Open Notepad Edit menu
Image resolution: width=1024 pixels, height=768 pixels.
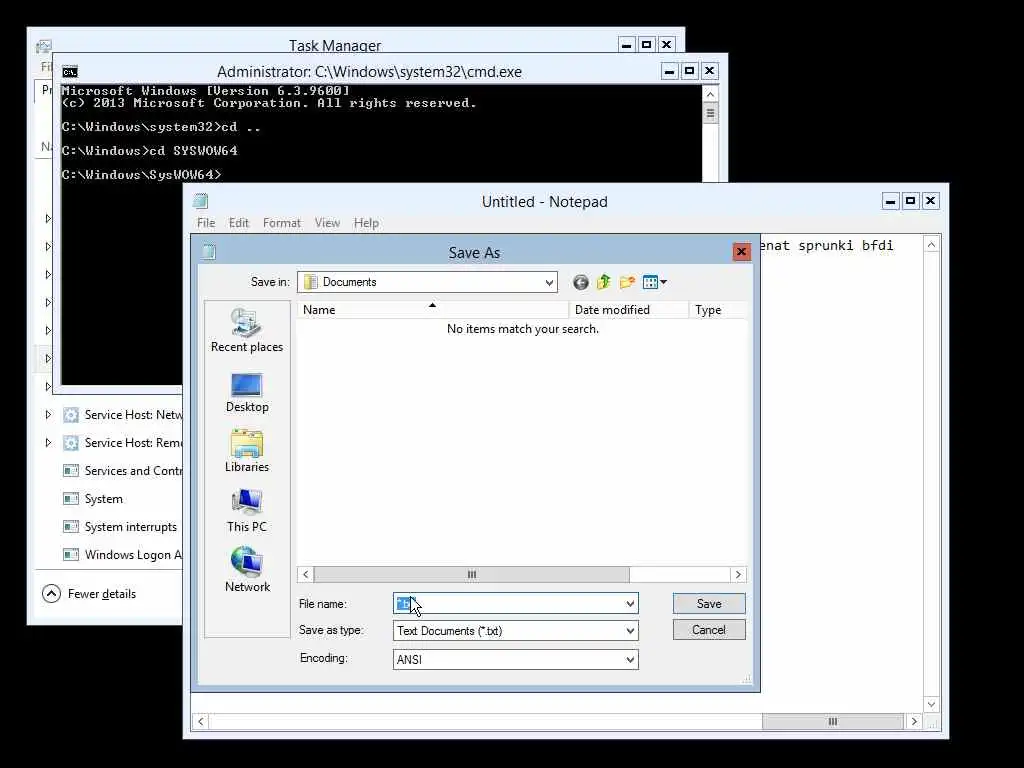238,223
